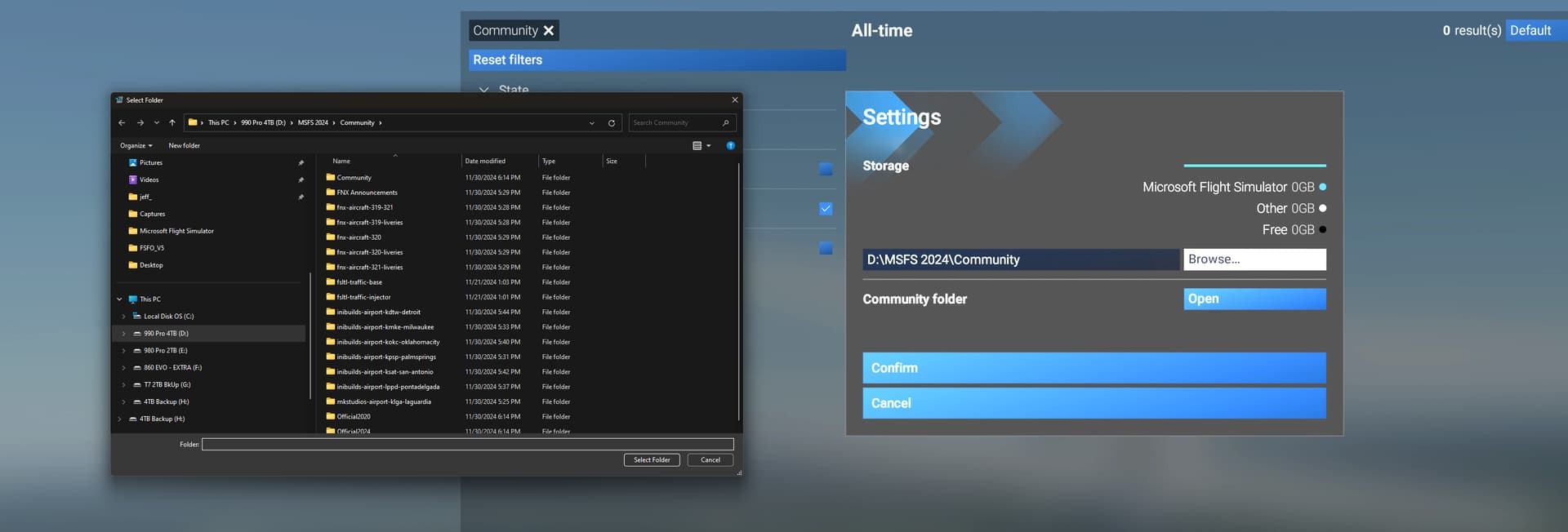1568x532 pixels.
Task: Uncheck the checked blue filter checkbox
Action: [826, 209]
